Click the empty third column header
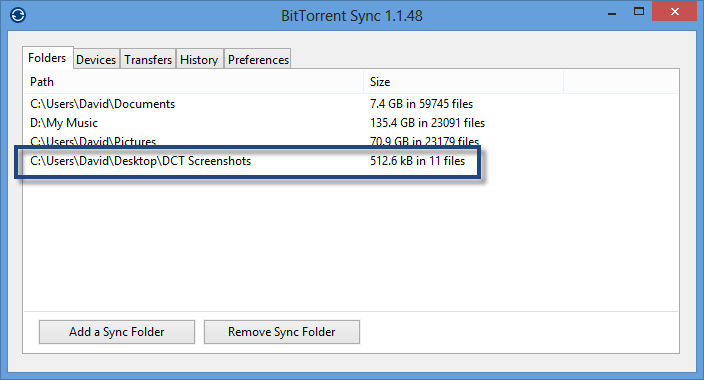The image size is (704, 380). tap(621, 82)
